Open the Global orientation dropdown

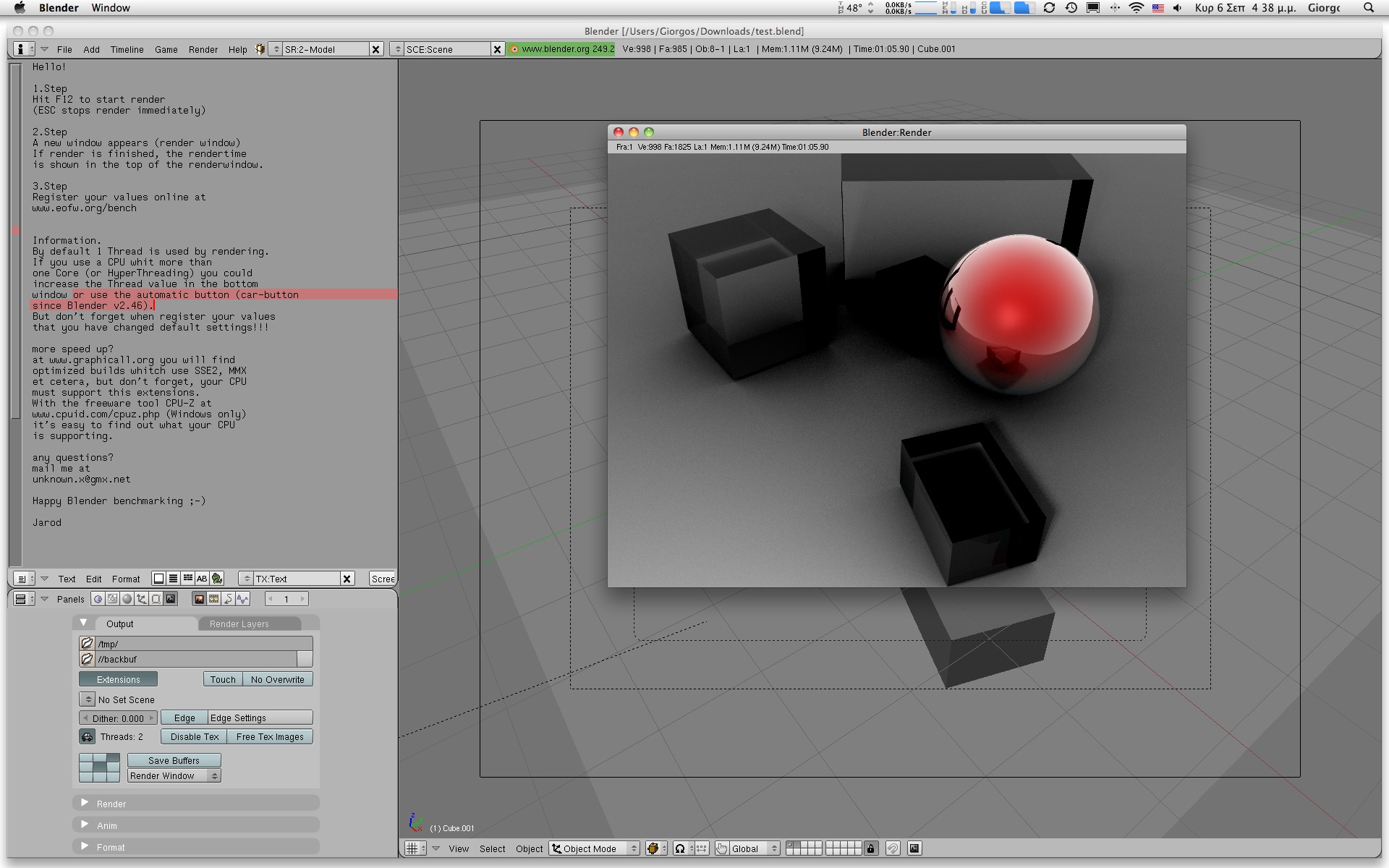(755, 848)
